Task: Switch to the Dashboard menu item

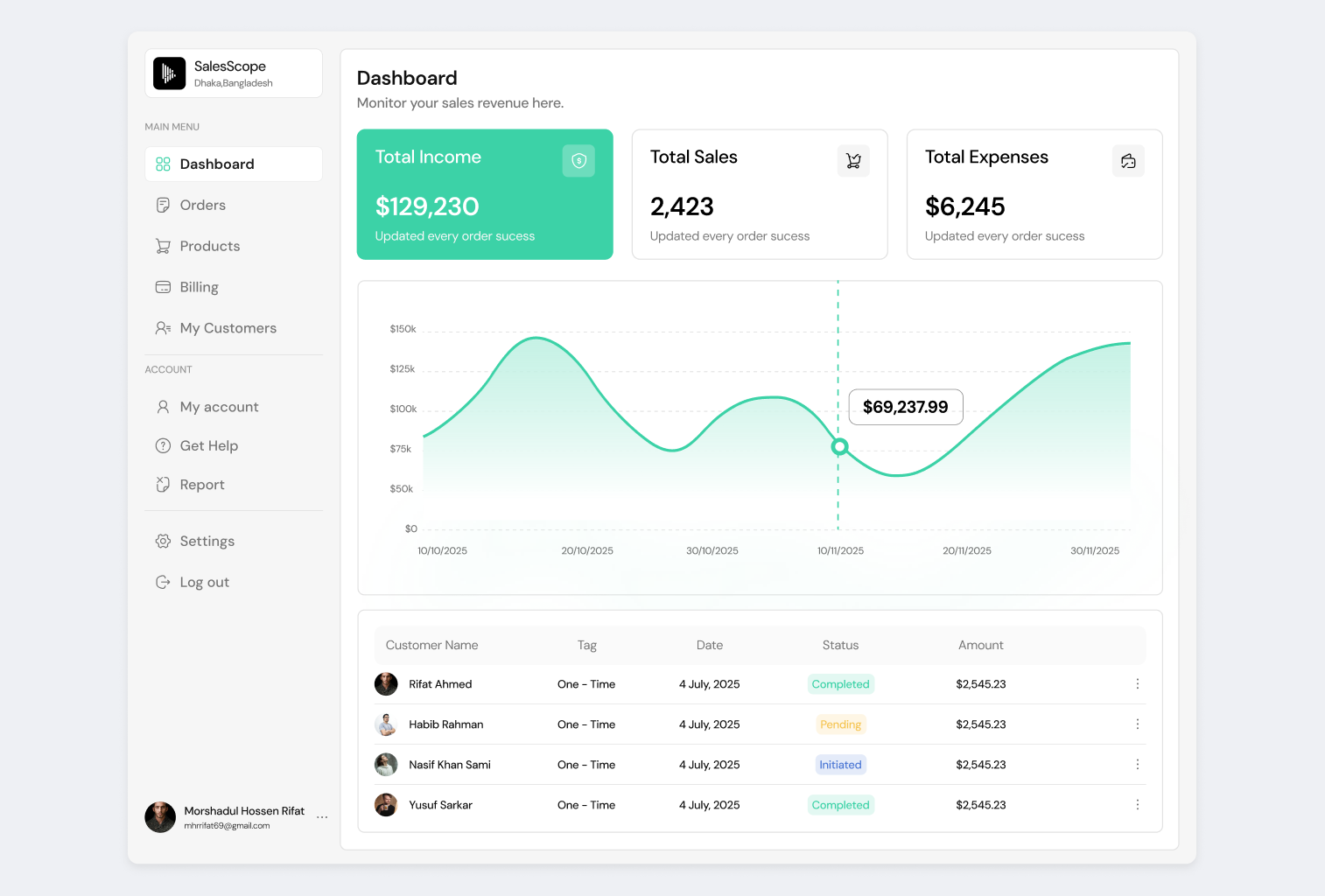Action: (216, 164)
